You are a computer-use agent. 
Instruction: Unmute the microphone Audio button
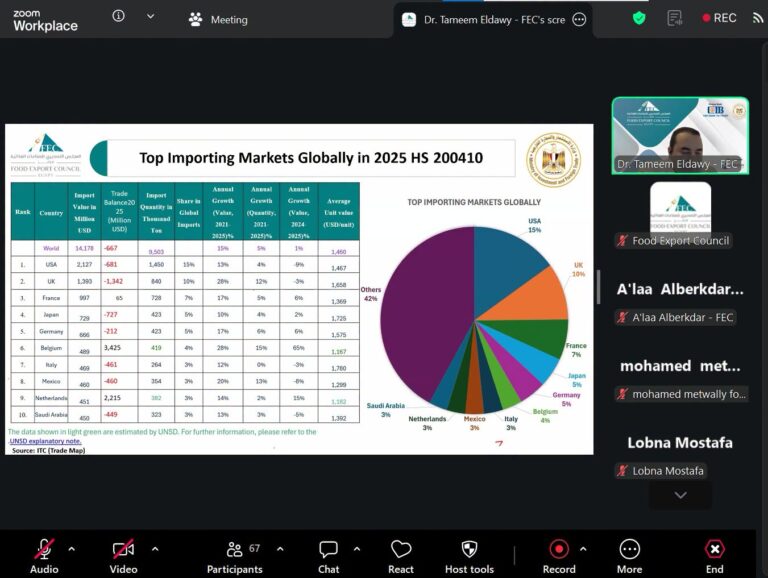[44, 556]
